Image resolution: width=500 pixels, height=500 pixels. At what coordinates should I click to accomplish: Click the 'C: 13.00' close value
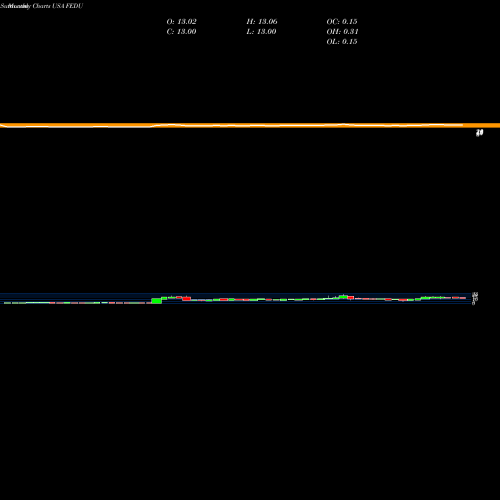click(x=181, y=32)
